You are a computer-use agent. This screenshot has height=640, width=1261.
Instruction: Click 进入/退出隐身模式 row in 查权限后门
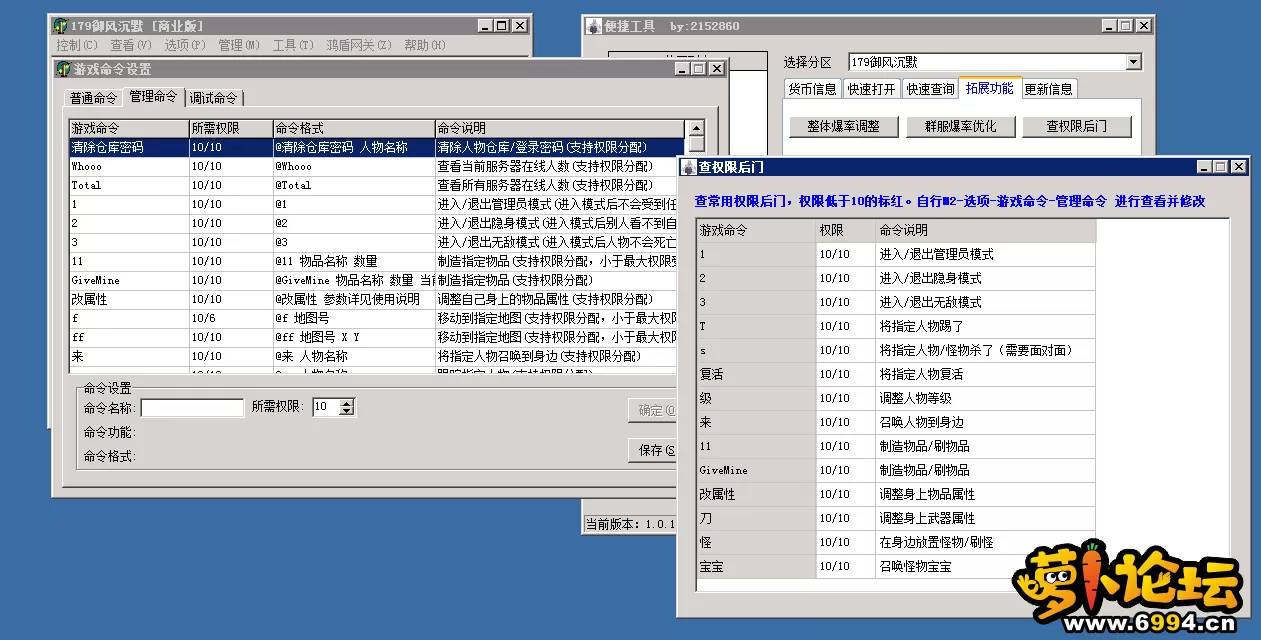point(896,278)
